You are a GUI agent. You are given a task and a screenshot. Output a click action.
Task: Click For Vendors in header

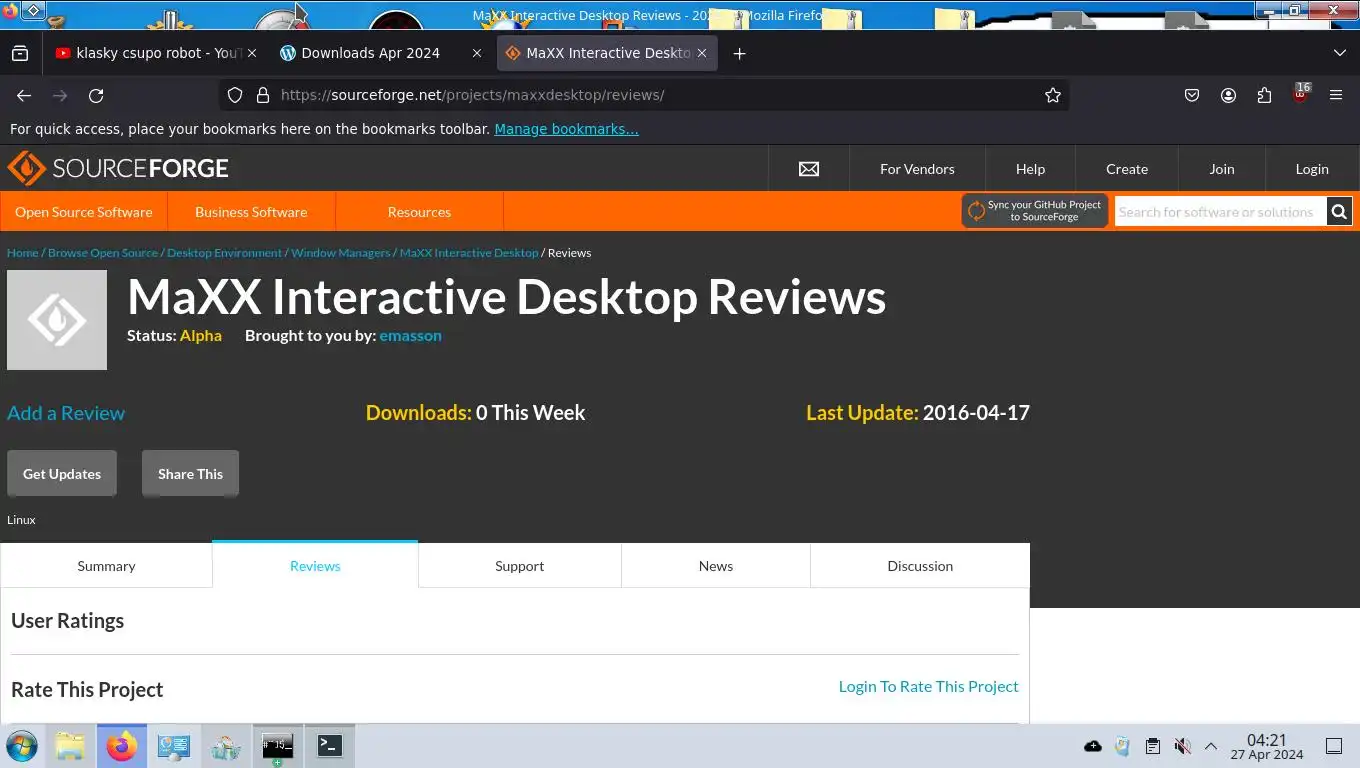917,169
